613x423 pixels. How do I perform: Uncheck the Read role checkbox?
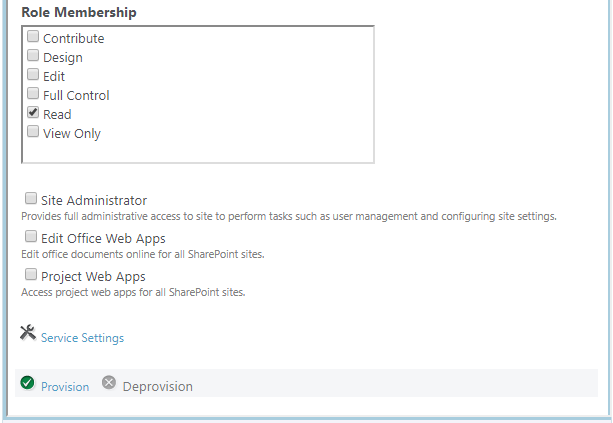click(33, 113)
